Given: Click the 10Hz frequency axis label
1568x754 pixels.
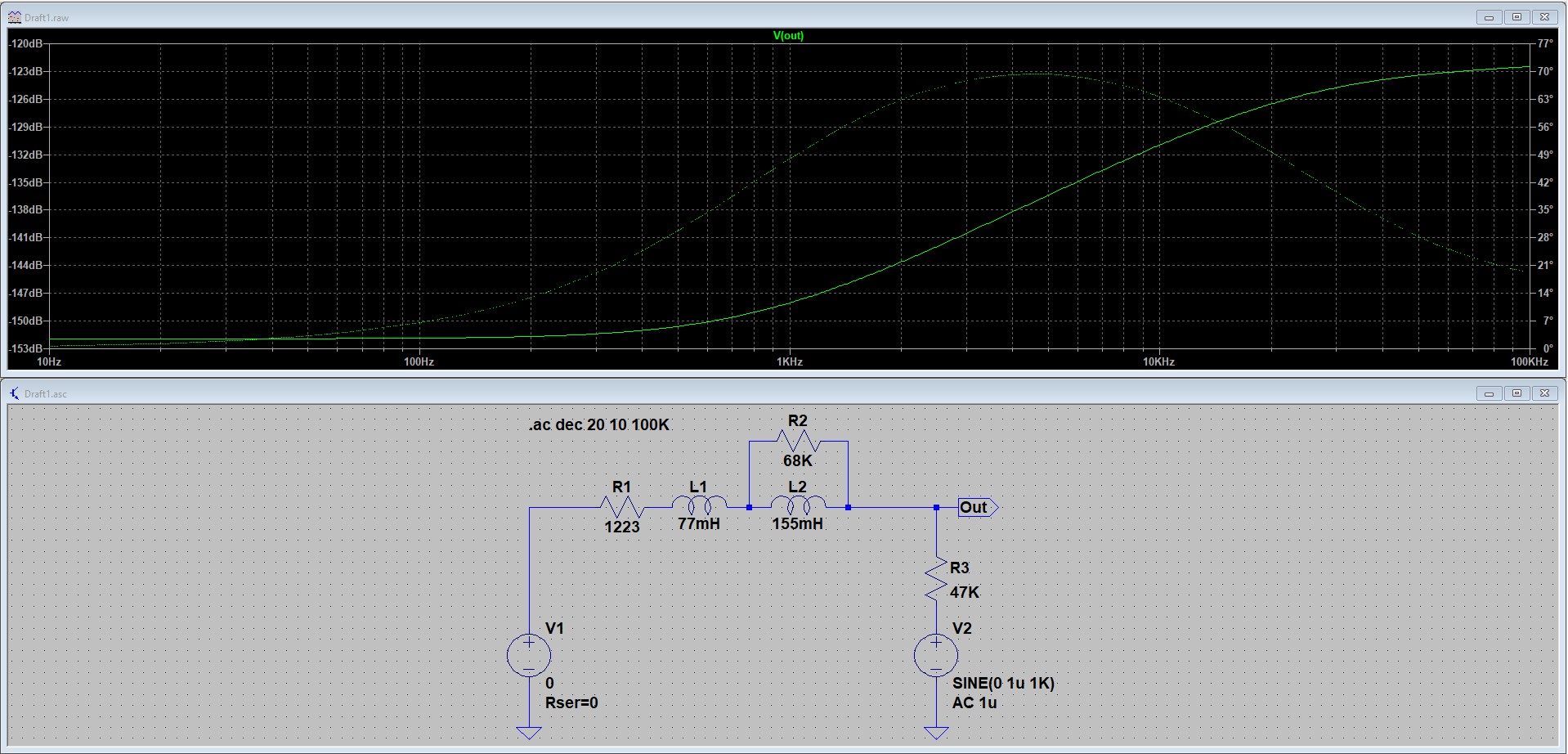Looking at the screenshot, I should click(x=49, y=361).
